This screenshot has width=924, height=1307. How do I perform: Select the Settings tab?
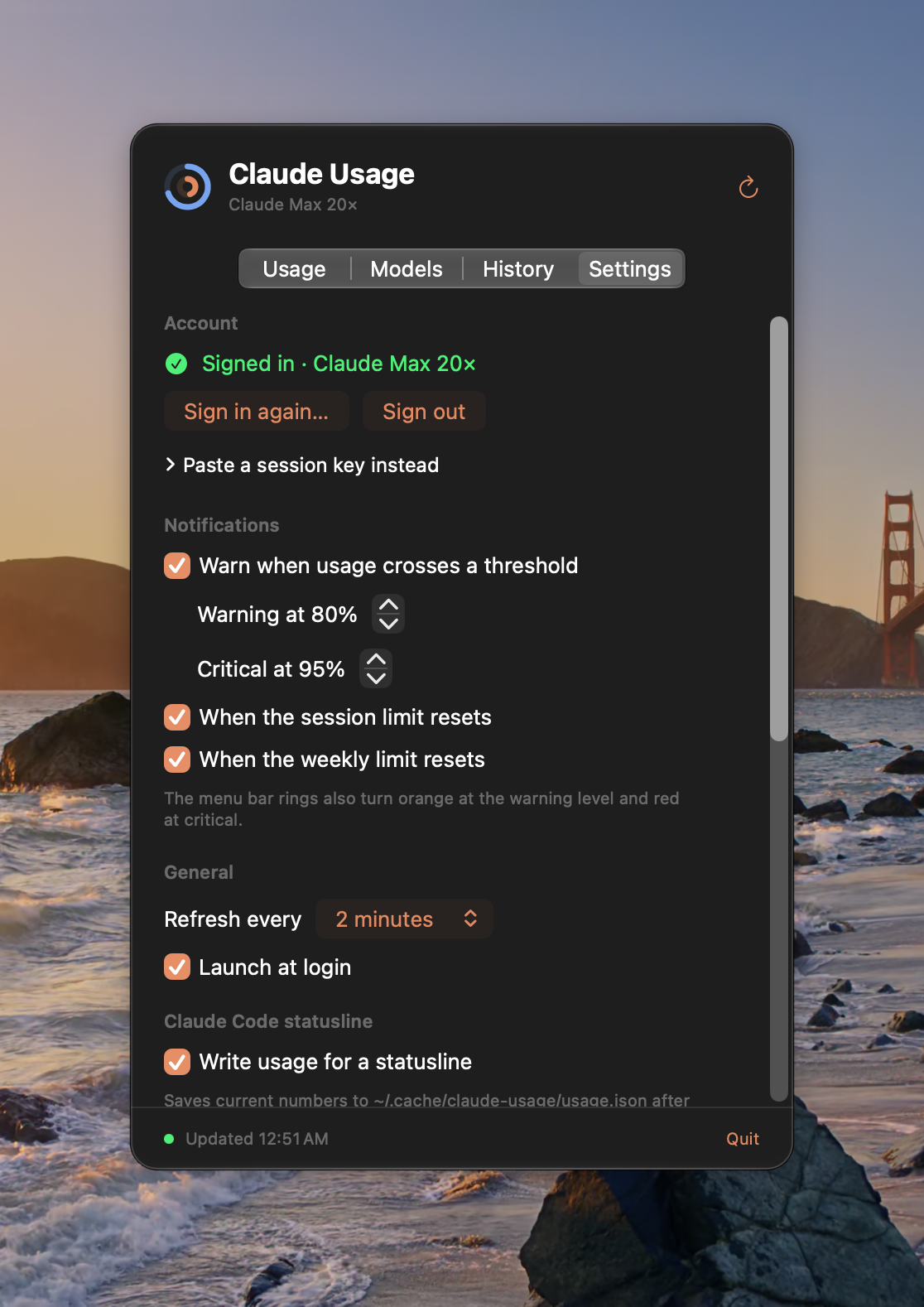(630, 269)
